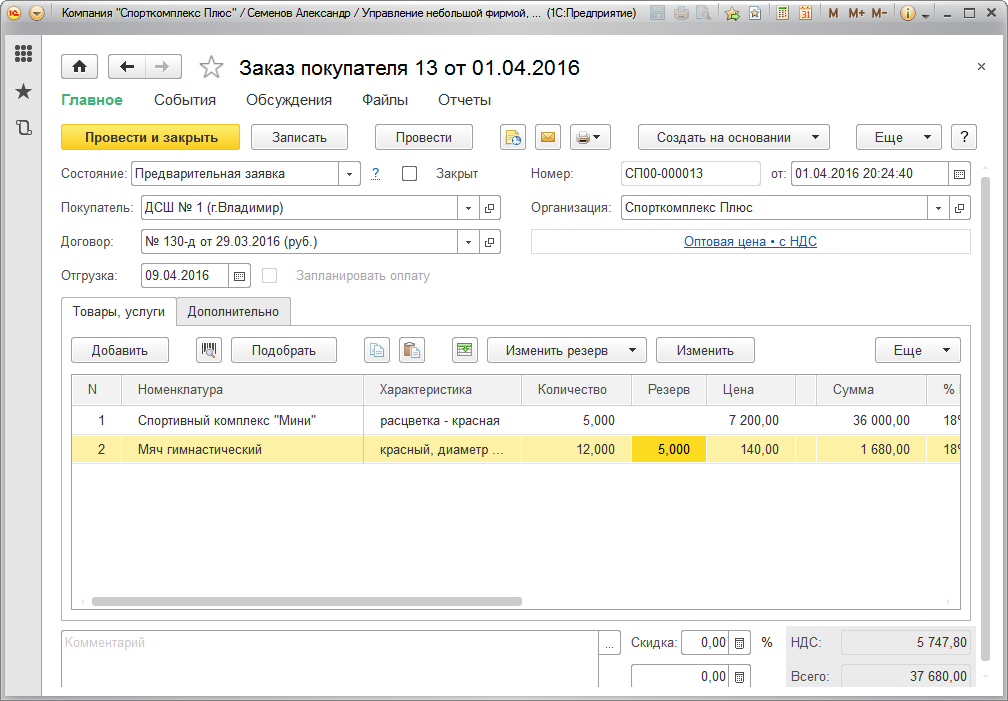
Task: Open calendar picker for Отгрузка date
Action: point(240,276)
